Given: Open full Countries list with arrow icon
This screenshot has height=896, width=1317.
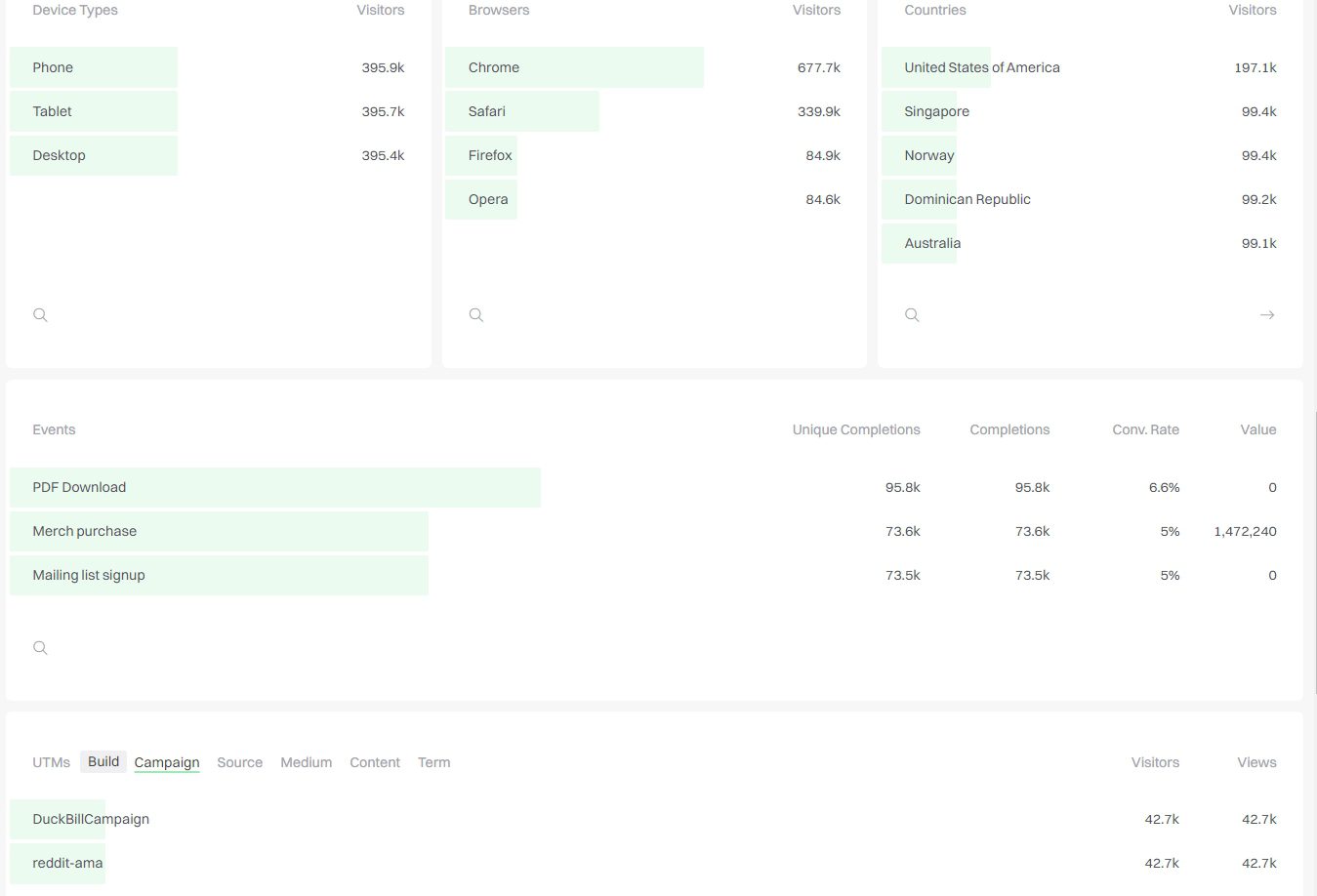Looking at the screenshot, I should [1267, 315].
